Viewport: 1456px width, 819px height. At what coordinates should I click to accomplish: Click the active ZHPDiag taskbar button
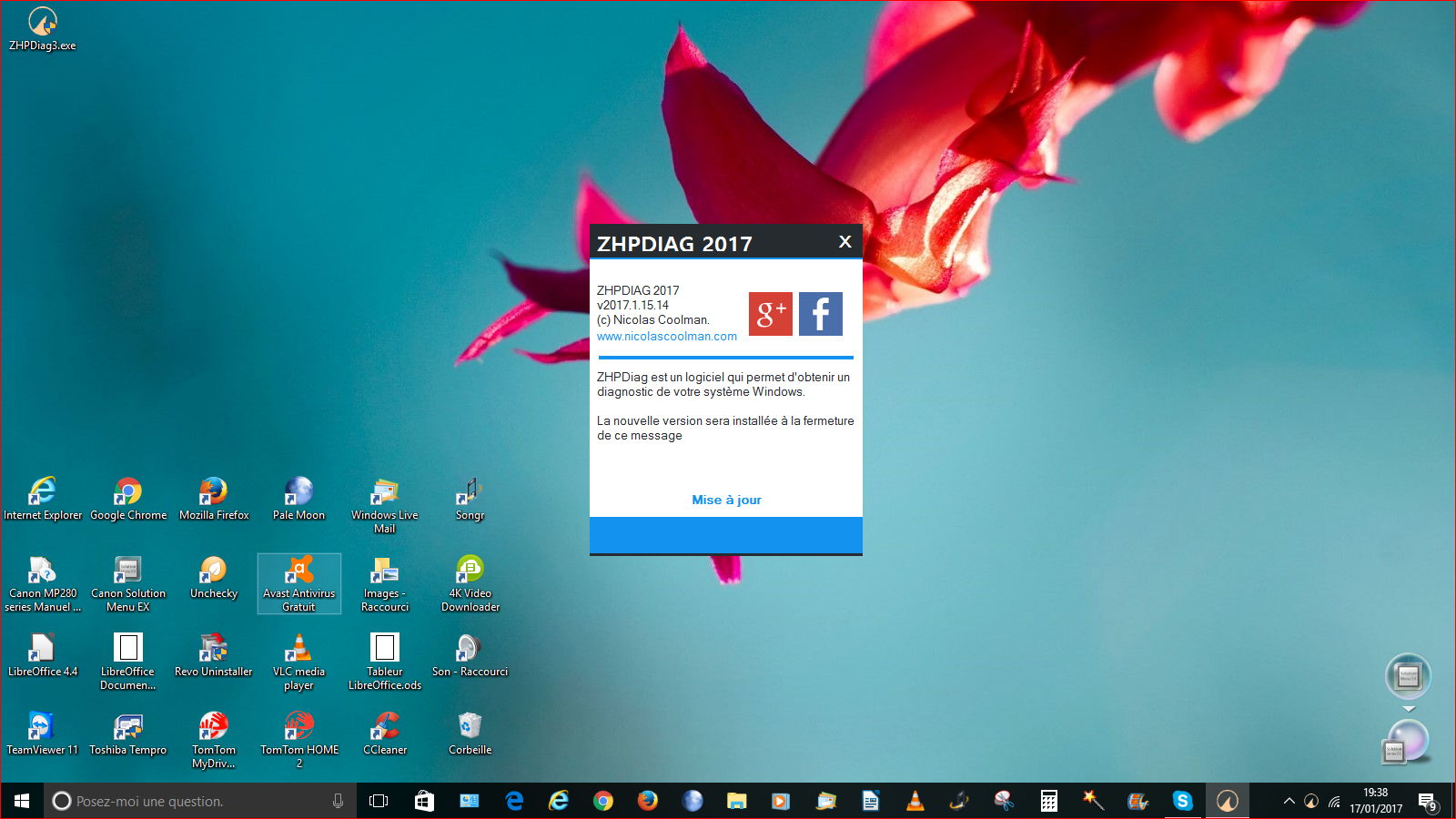[1228, 801]
